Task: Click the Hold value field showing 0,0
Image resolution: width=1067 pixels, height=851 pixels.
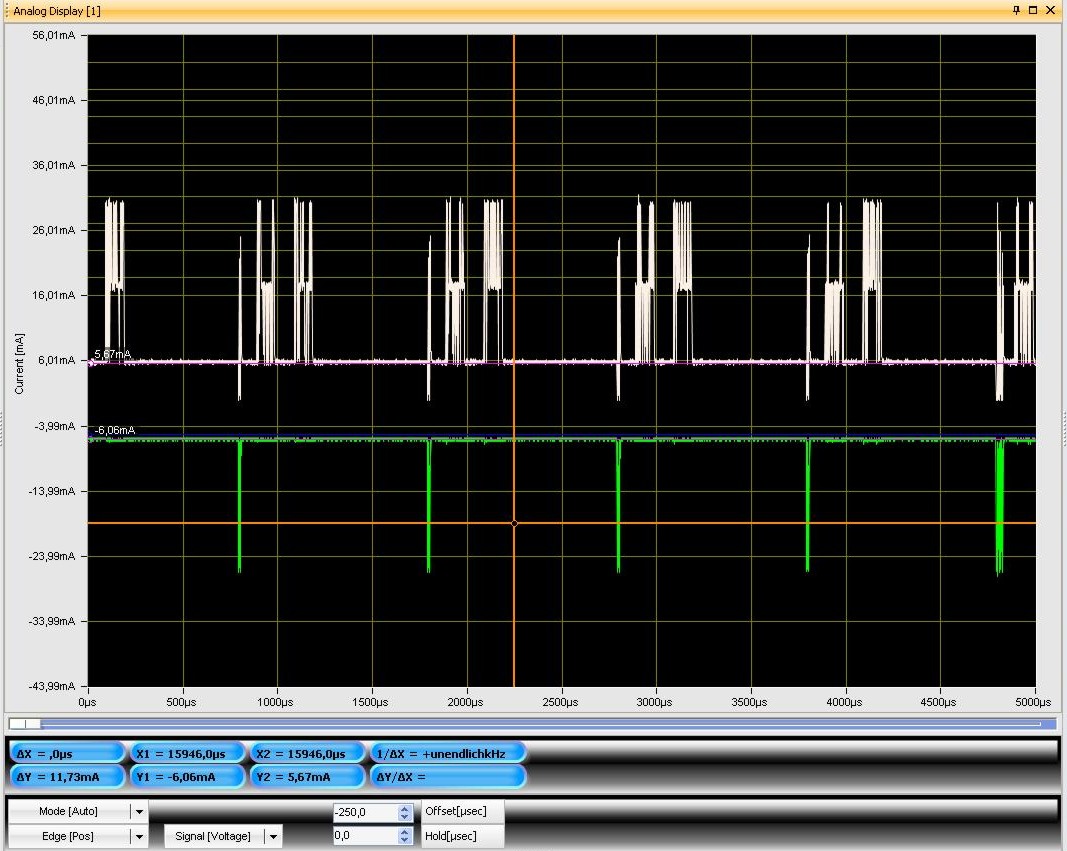Action: click(x=365, y=835)
